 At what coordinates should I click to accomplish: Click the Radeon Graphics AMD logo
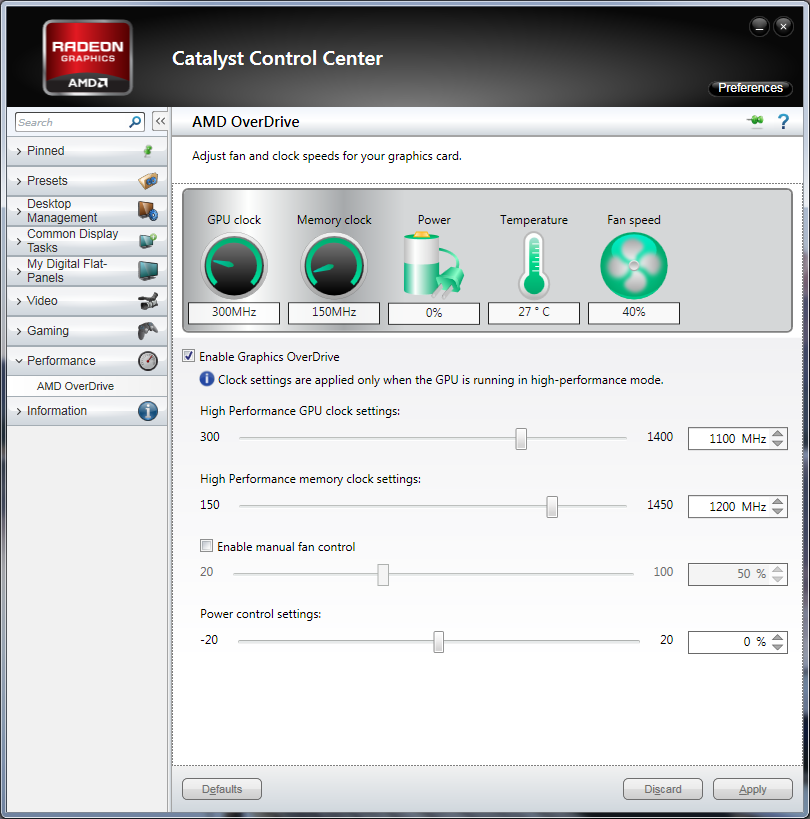click(87, 57)
